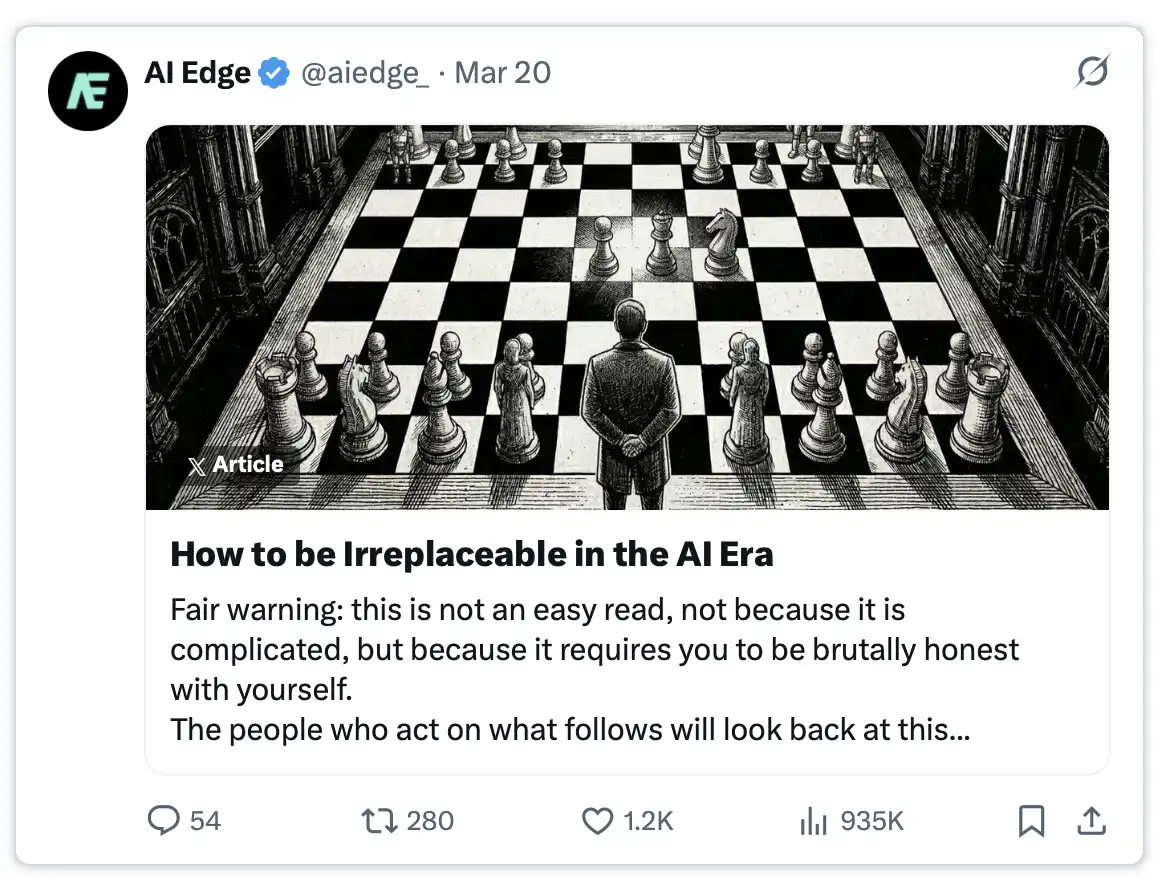Open 'How to be Irreplaceable in the AI Era' title
Screen dimensions: 1162x892
click(472, 554)
